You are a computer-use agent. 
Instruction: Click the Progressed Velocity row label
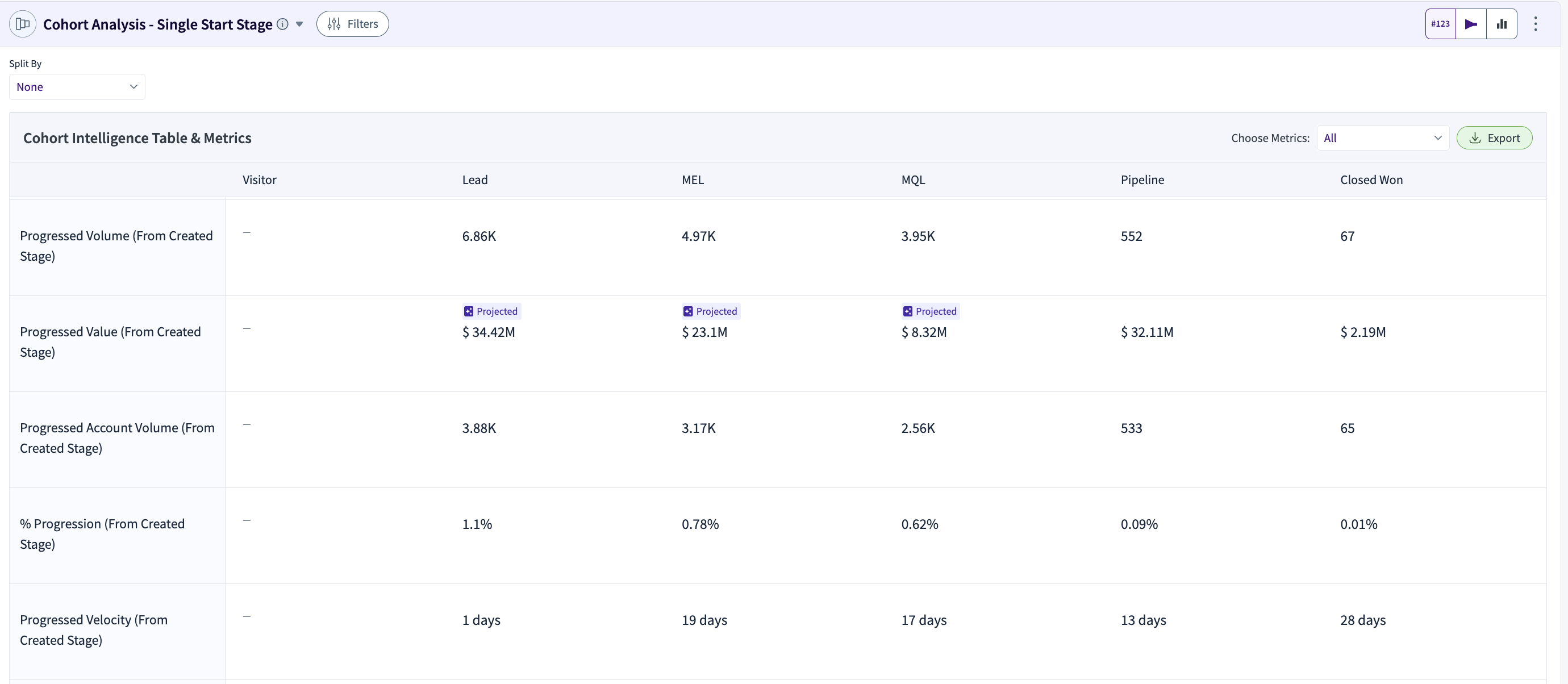point(94,630)
